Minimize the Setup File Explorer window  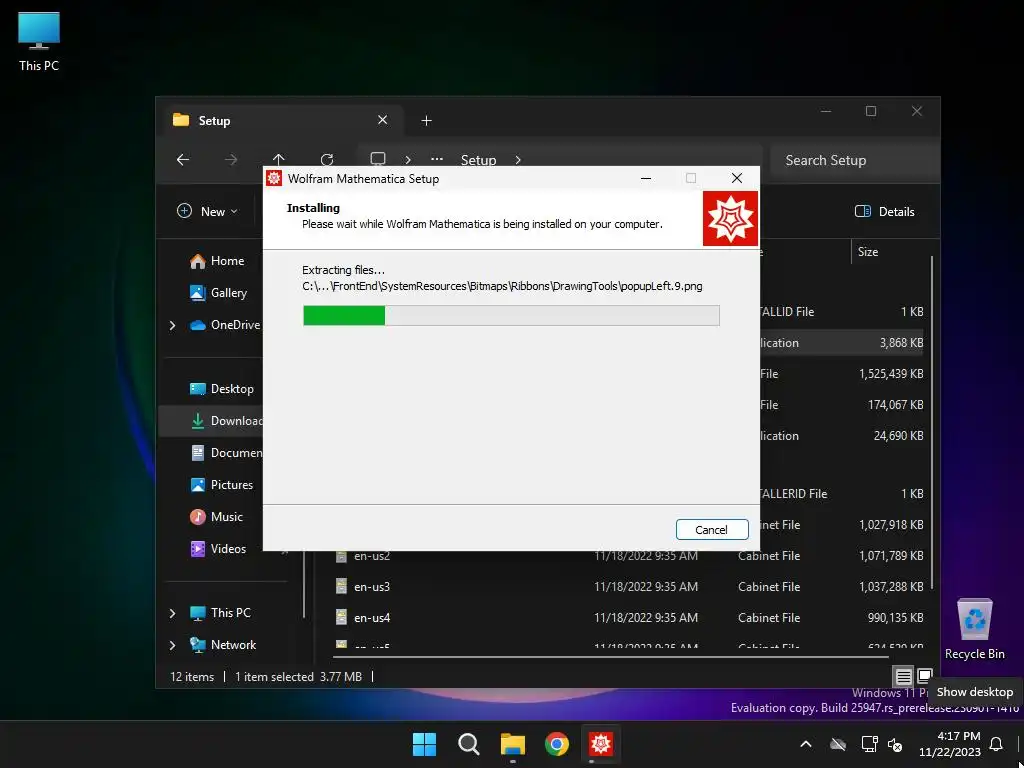(826, 111)
